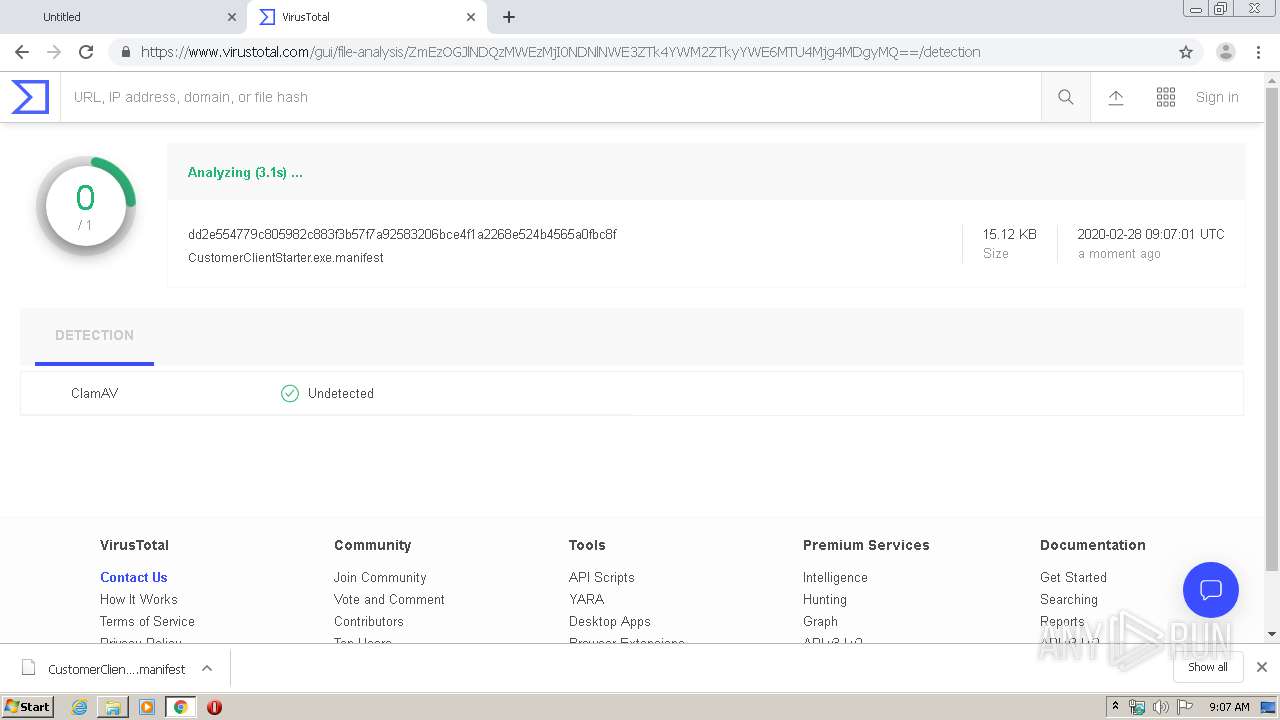Click the Chrome back arrow
The width and height of the screenshot is (1280, 720).
[22, 52]
